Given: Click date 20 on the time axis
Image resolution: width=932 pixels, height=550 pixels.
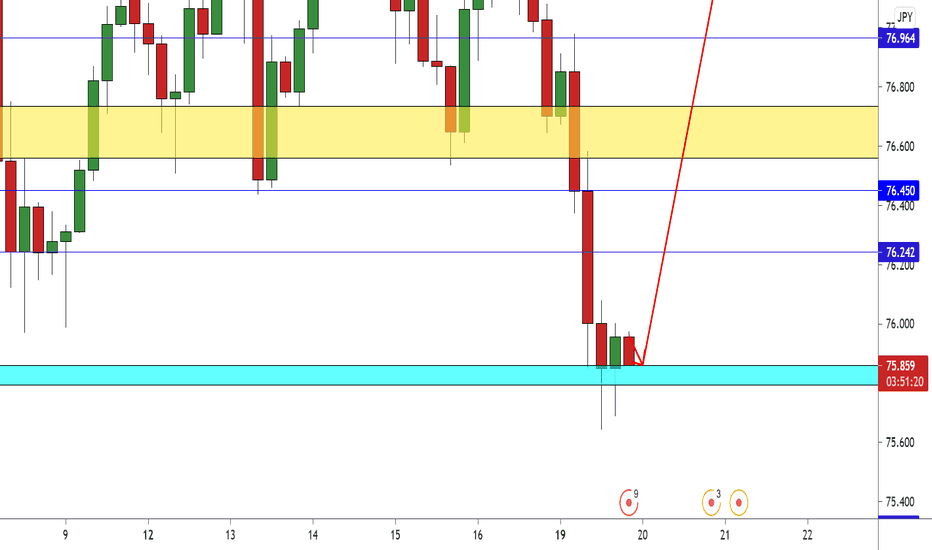Looking at the screenshot, I should pyautogui.click(x=642, y=535).
